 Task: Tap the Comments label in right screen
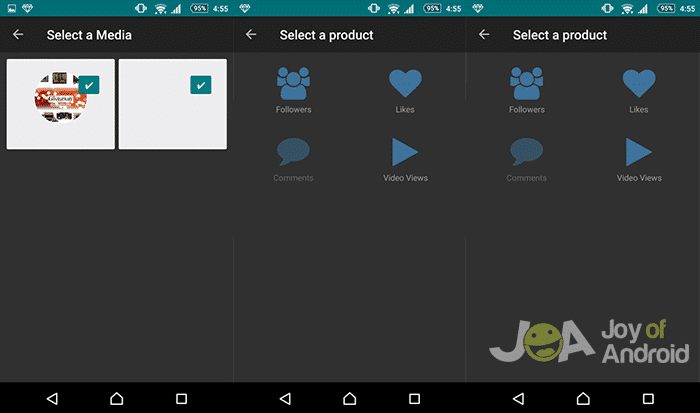pos(526,178)
